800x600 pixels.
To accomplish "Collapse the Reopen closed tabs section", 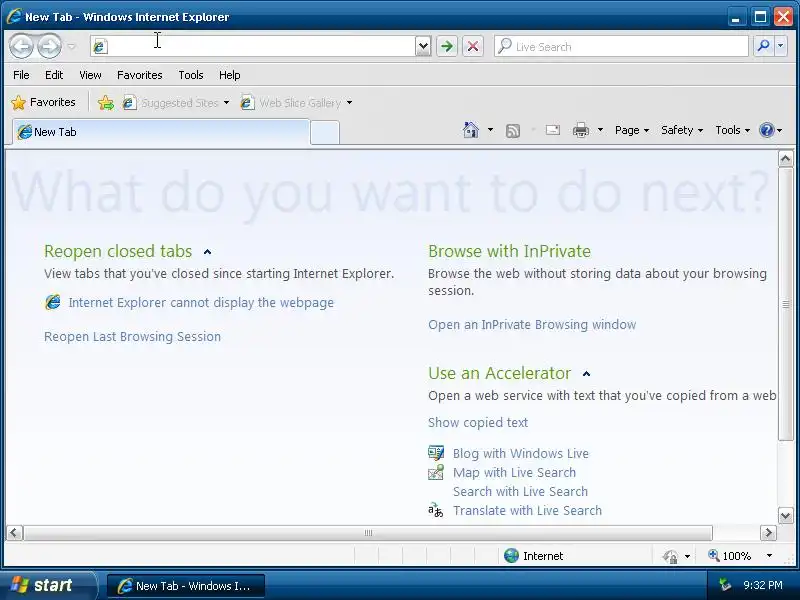I will [x=207, y=252].
